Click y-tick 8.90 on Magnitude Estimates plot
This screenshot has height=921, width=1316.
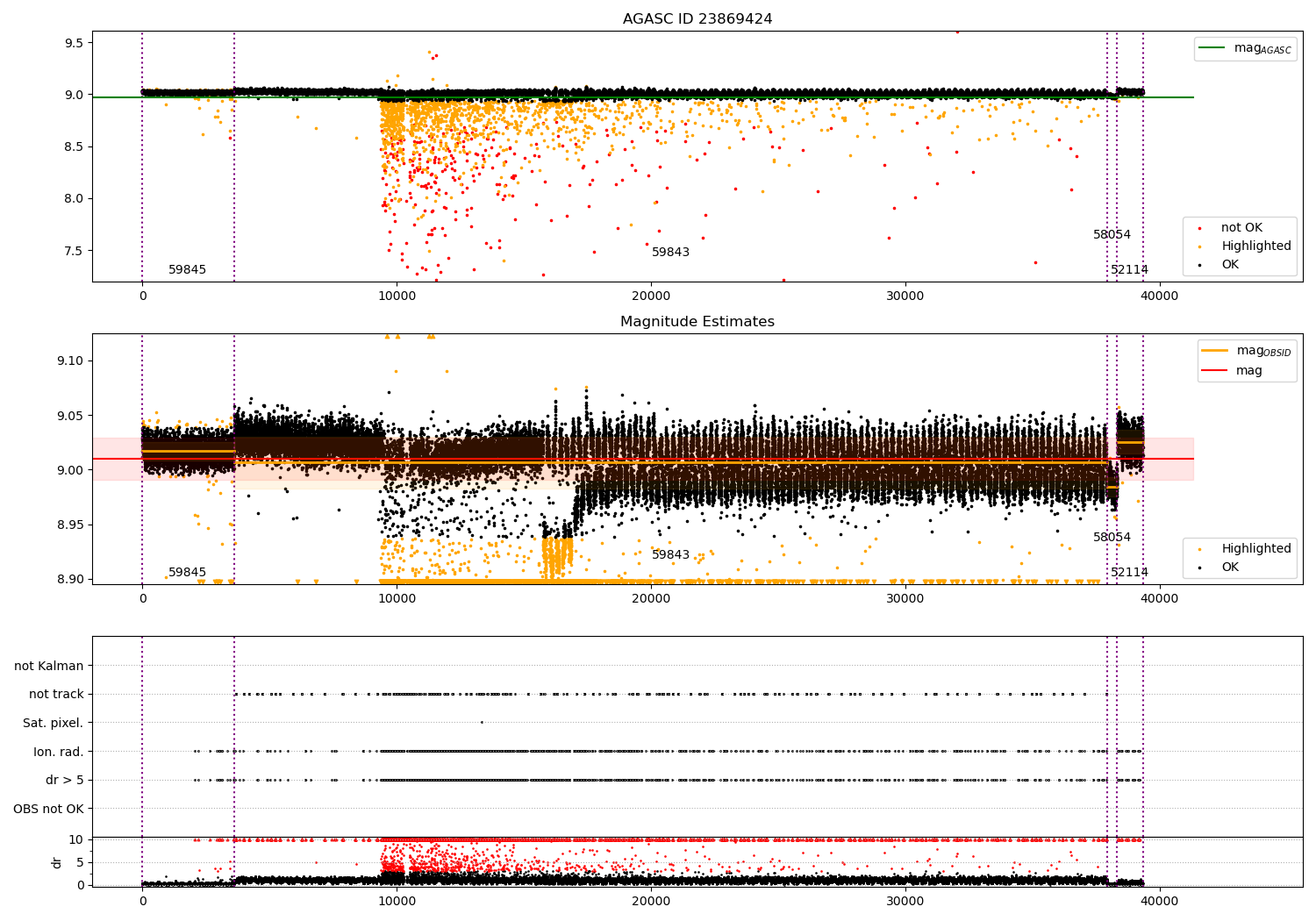(x=70, y=579)
